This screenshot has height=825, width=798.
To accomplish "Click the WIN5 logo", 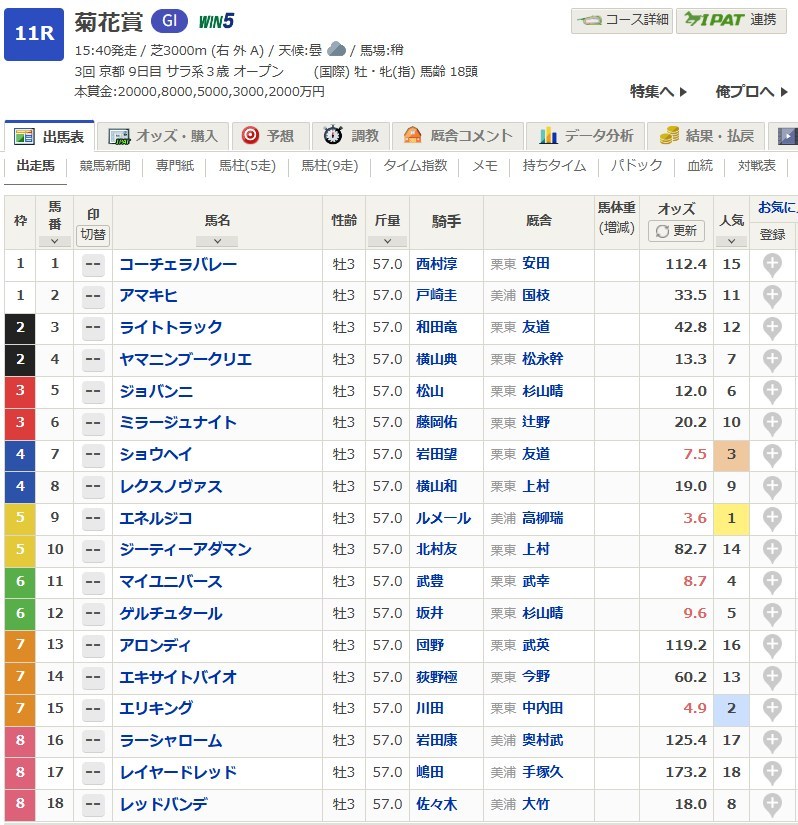I will point(217,21).
